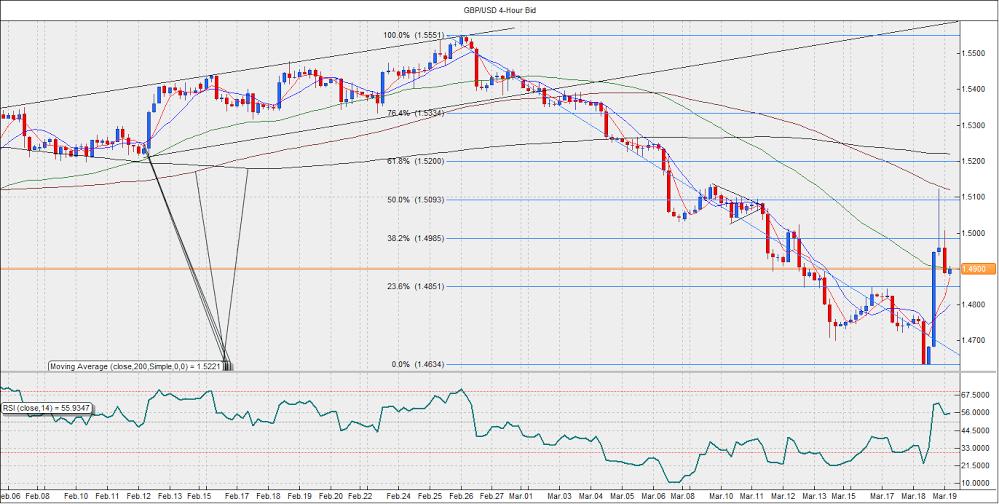Screen dimensions: 999x504
Task: Select the 76.4% (1.5334) Fibonacci label
Action: pyautogui.click(x=416, y=113)
